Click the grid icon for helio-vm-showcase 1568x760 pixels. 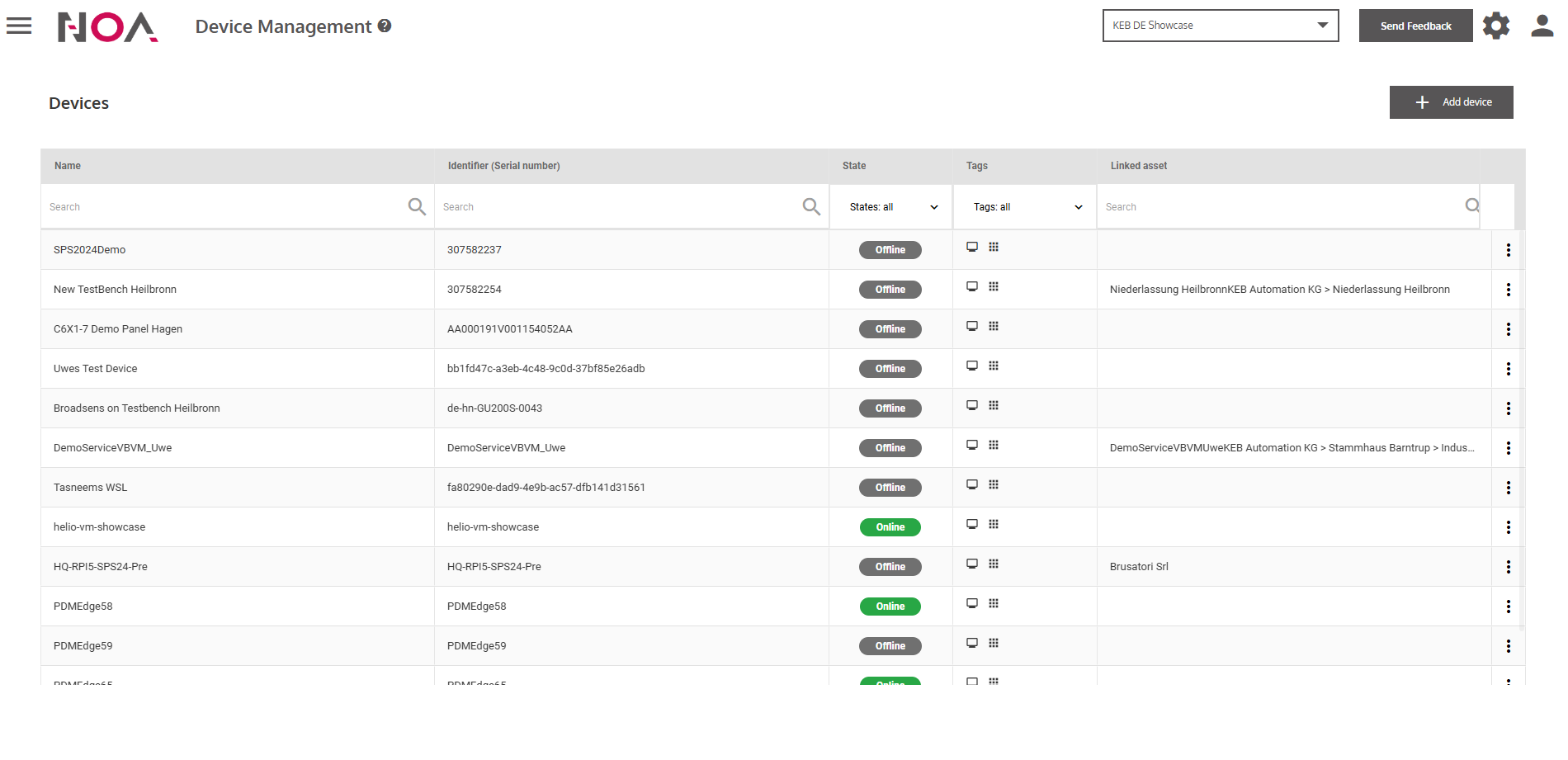tap(994, 525)
